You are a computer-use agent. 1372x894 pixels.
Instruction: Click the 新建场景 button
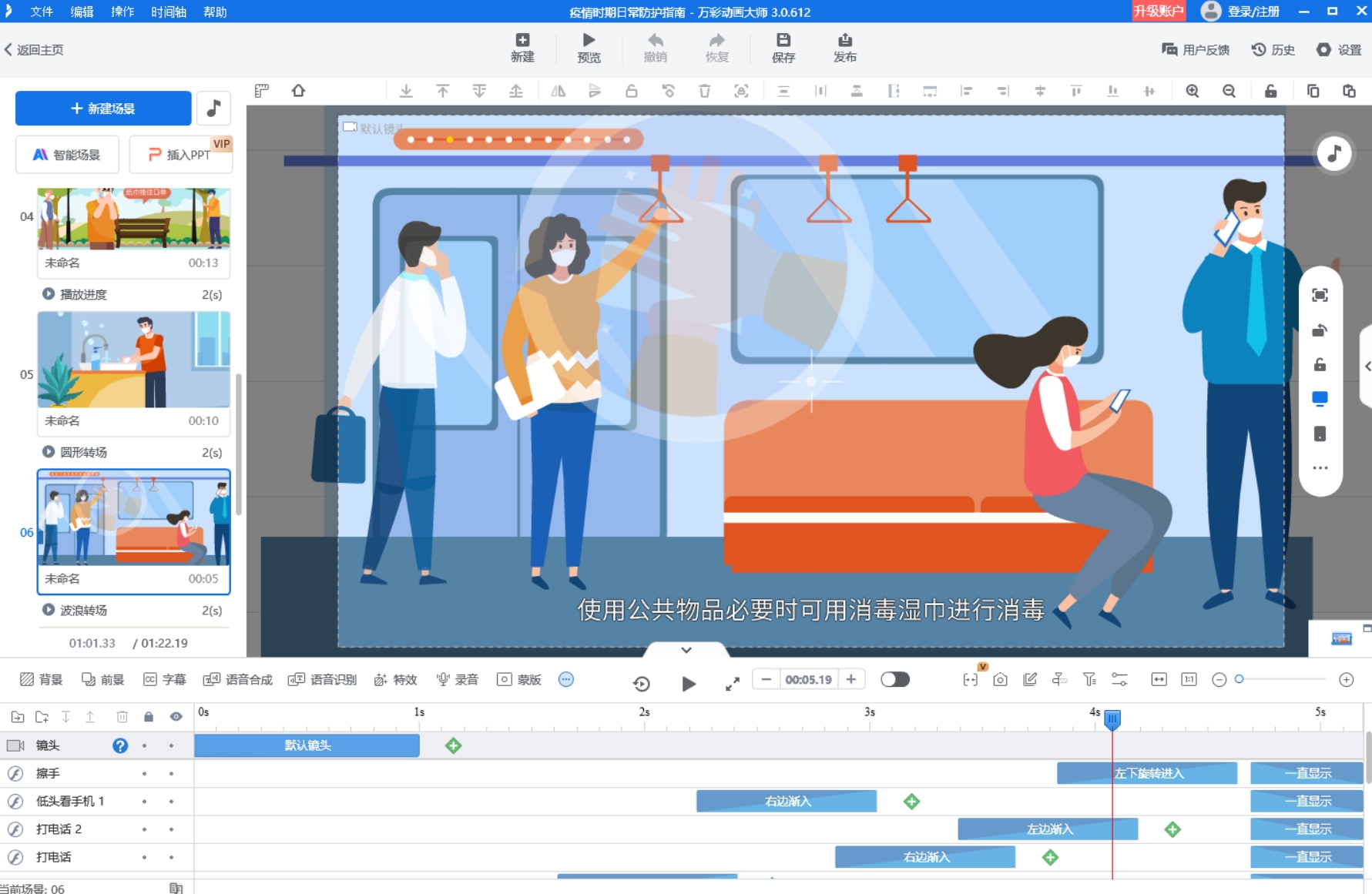tap(103, 109)
